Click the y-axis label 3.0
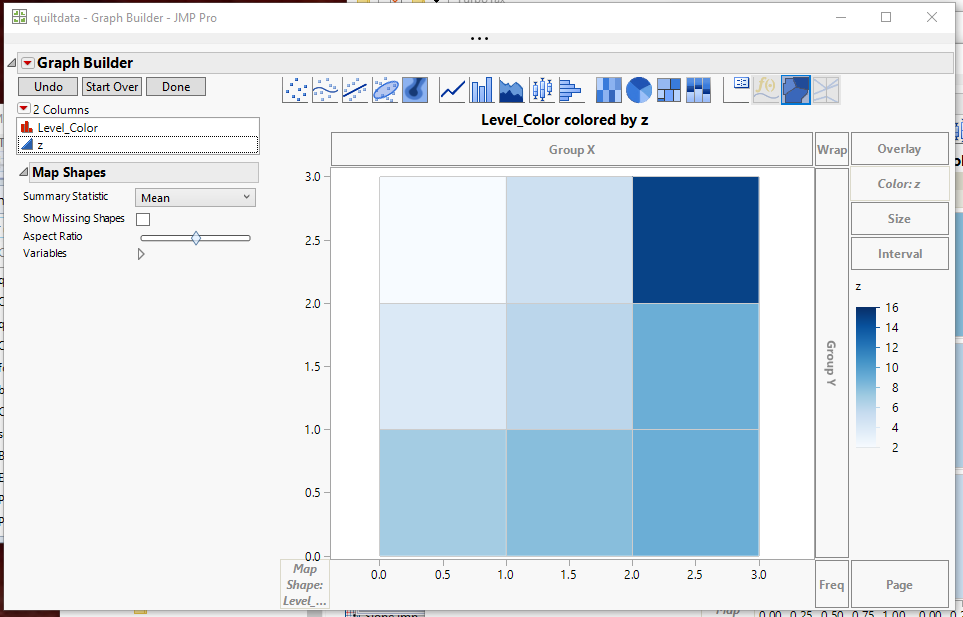This screenshot has height=617, width=963. [x=313, y=177]
